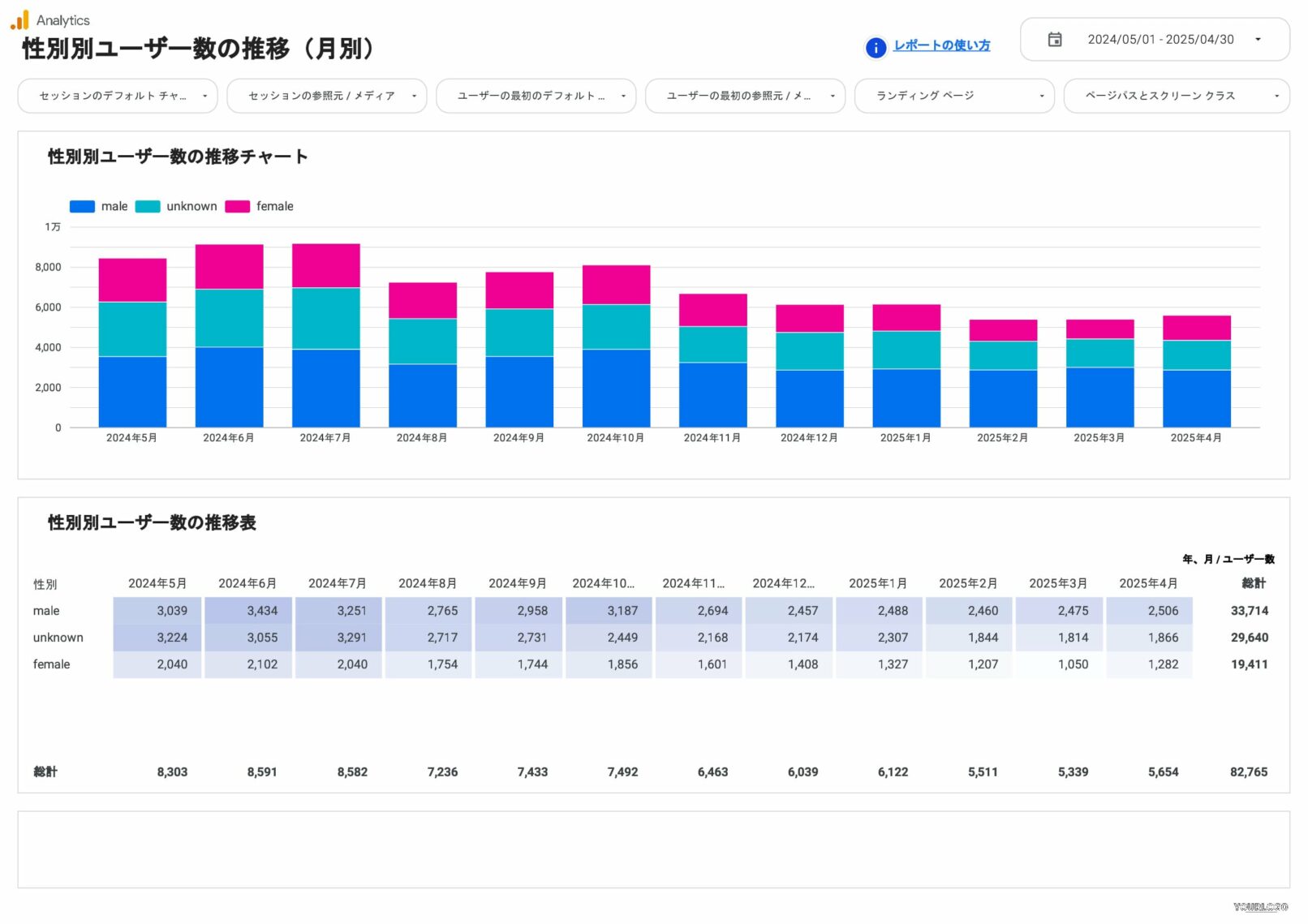This screenshot has height=924, width=1308.
Task: Open the ユーザーの最初のデフォルト filter
Action: coord(536,95)
